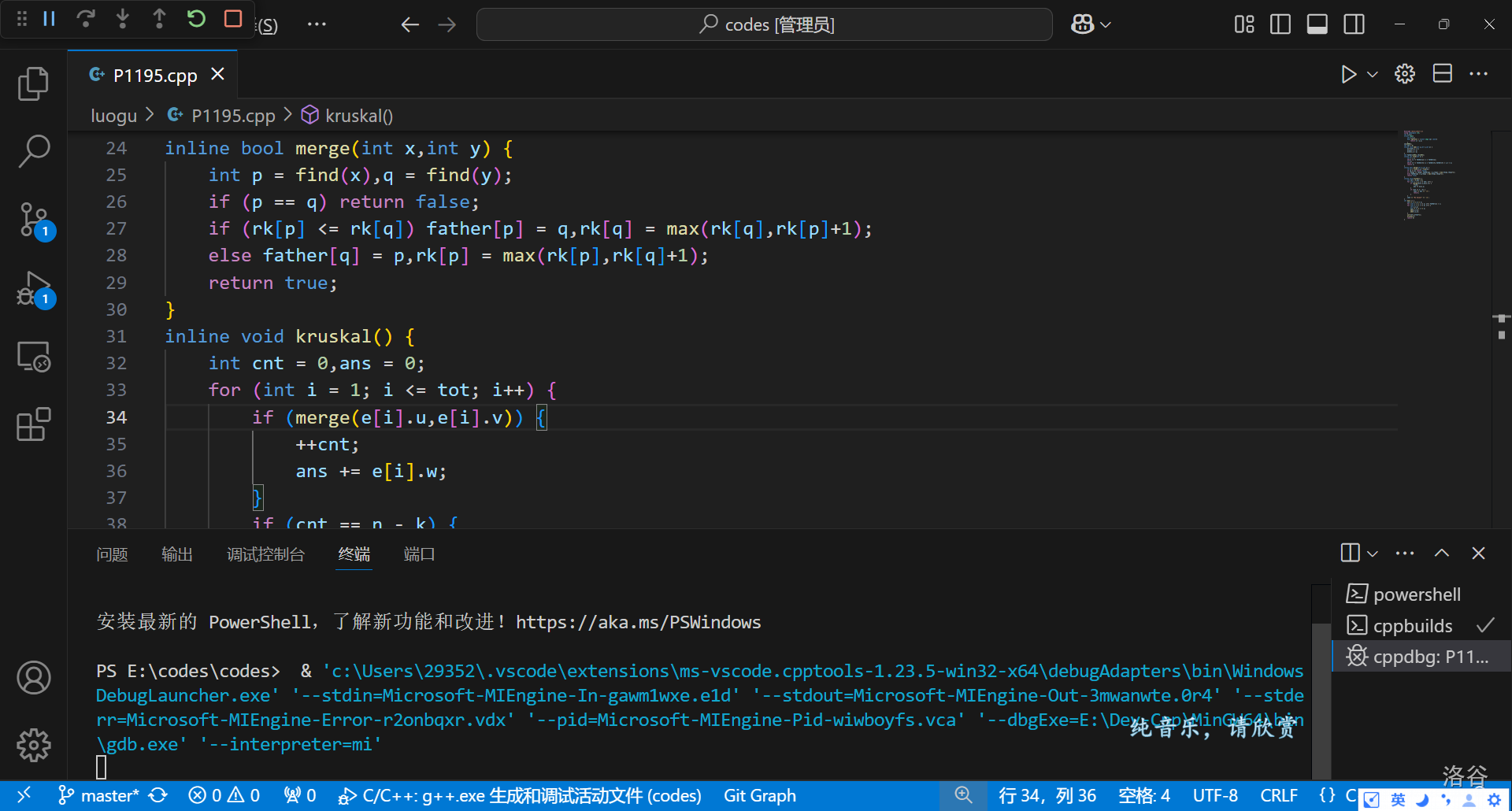
Task: Maximize the panel with the chevron
Action: coord(1441,553)
